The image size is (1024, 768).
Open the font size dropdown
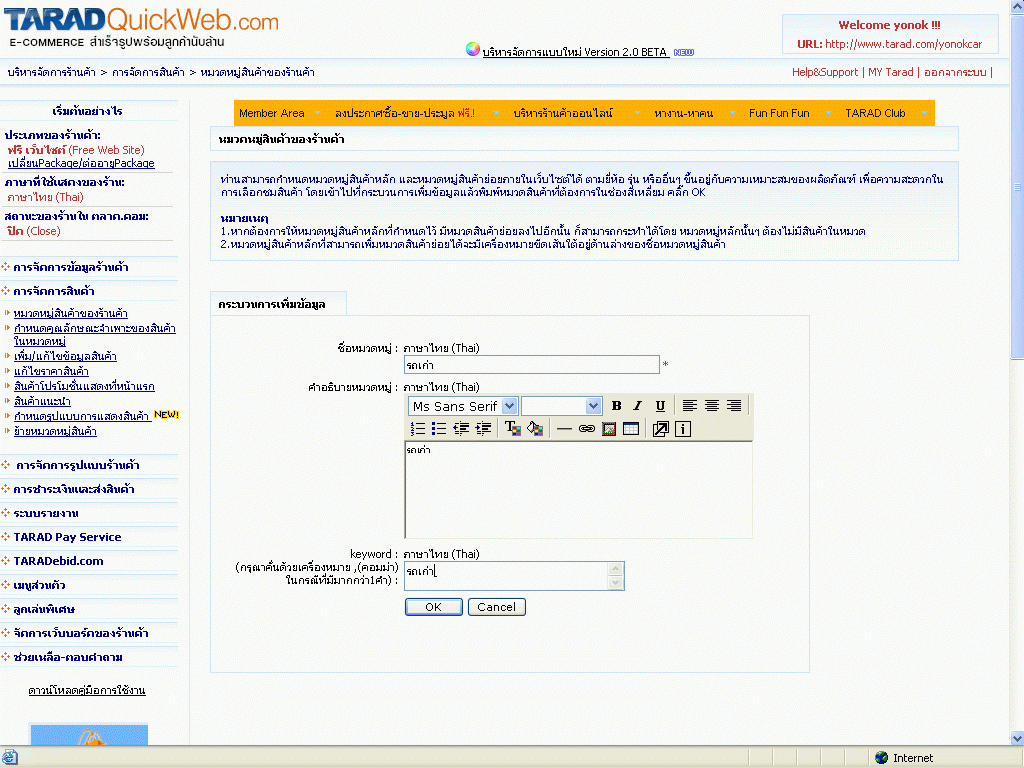pos(593,406)
